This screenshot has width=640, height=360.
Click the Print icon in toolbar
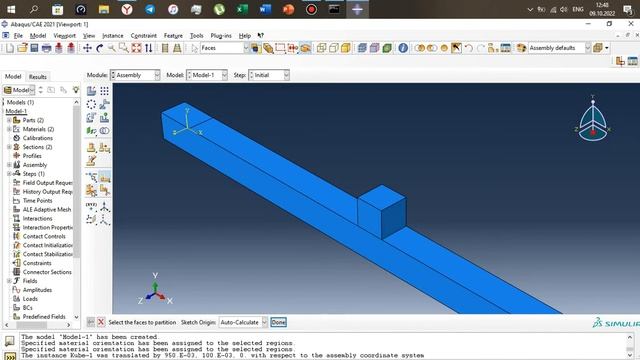pos(47,48)
